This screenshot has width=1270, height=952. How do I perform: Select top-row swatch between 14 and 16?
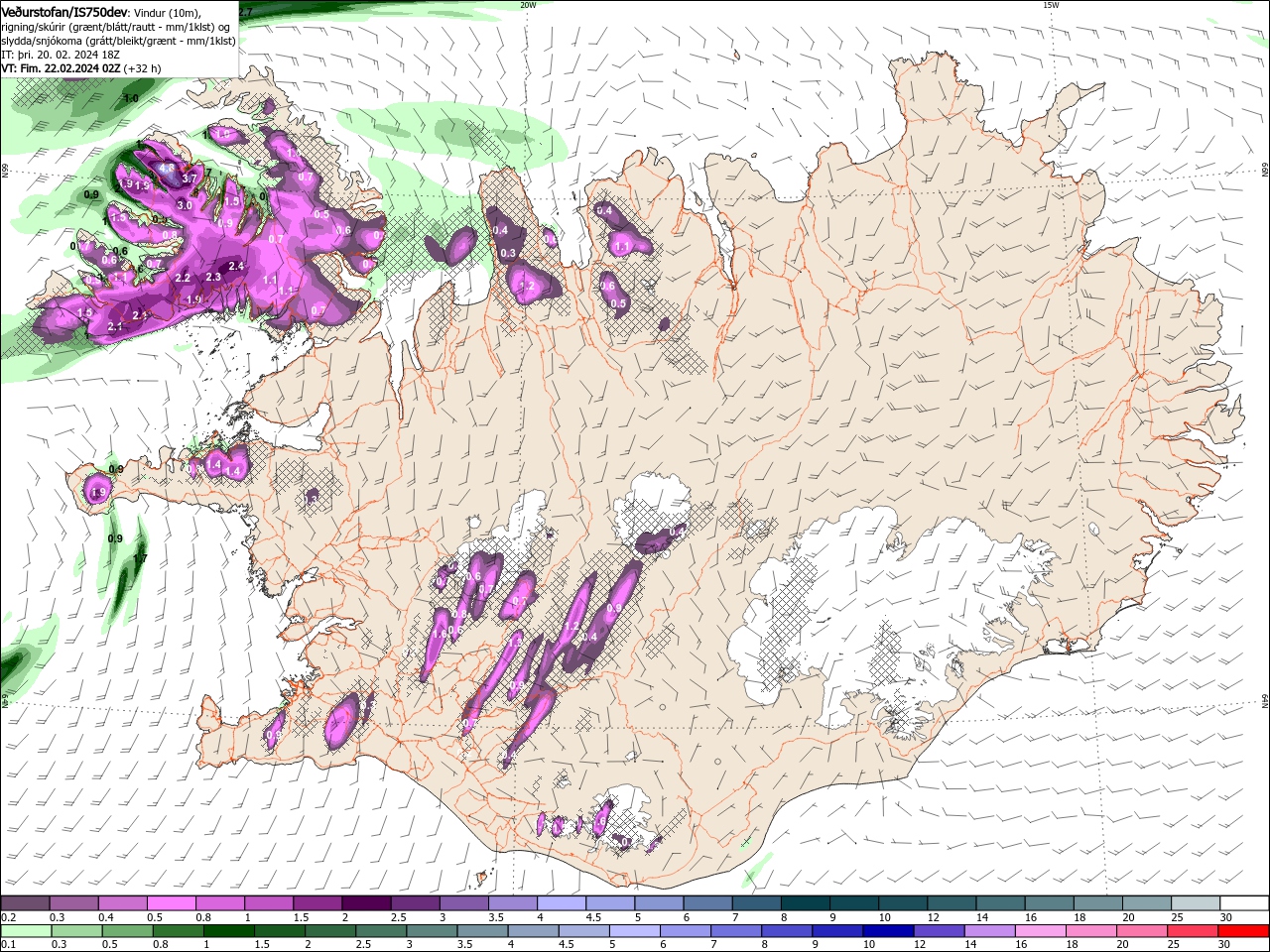[1000, 903]
